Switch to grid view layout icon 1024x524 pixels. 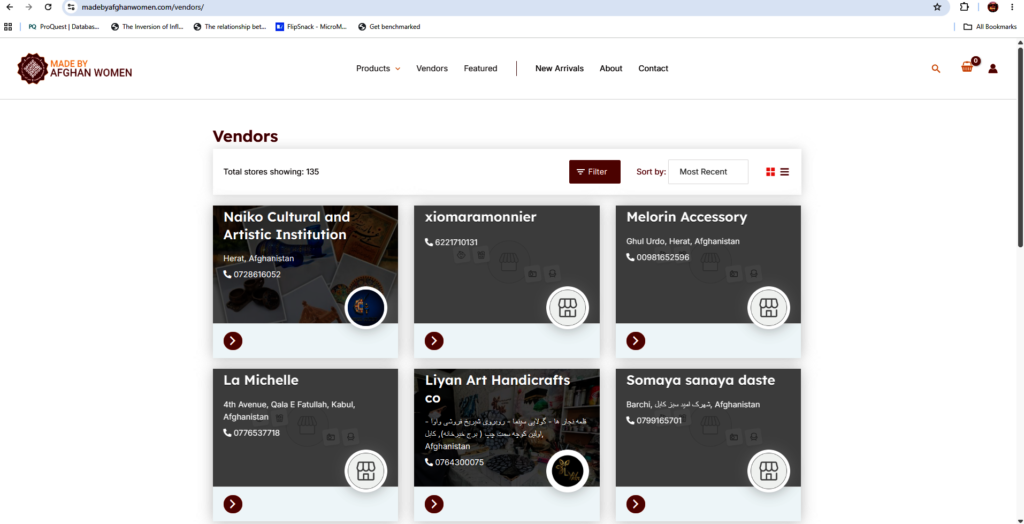tap(771, 172)
